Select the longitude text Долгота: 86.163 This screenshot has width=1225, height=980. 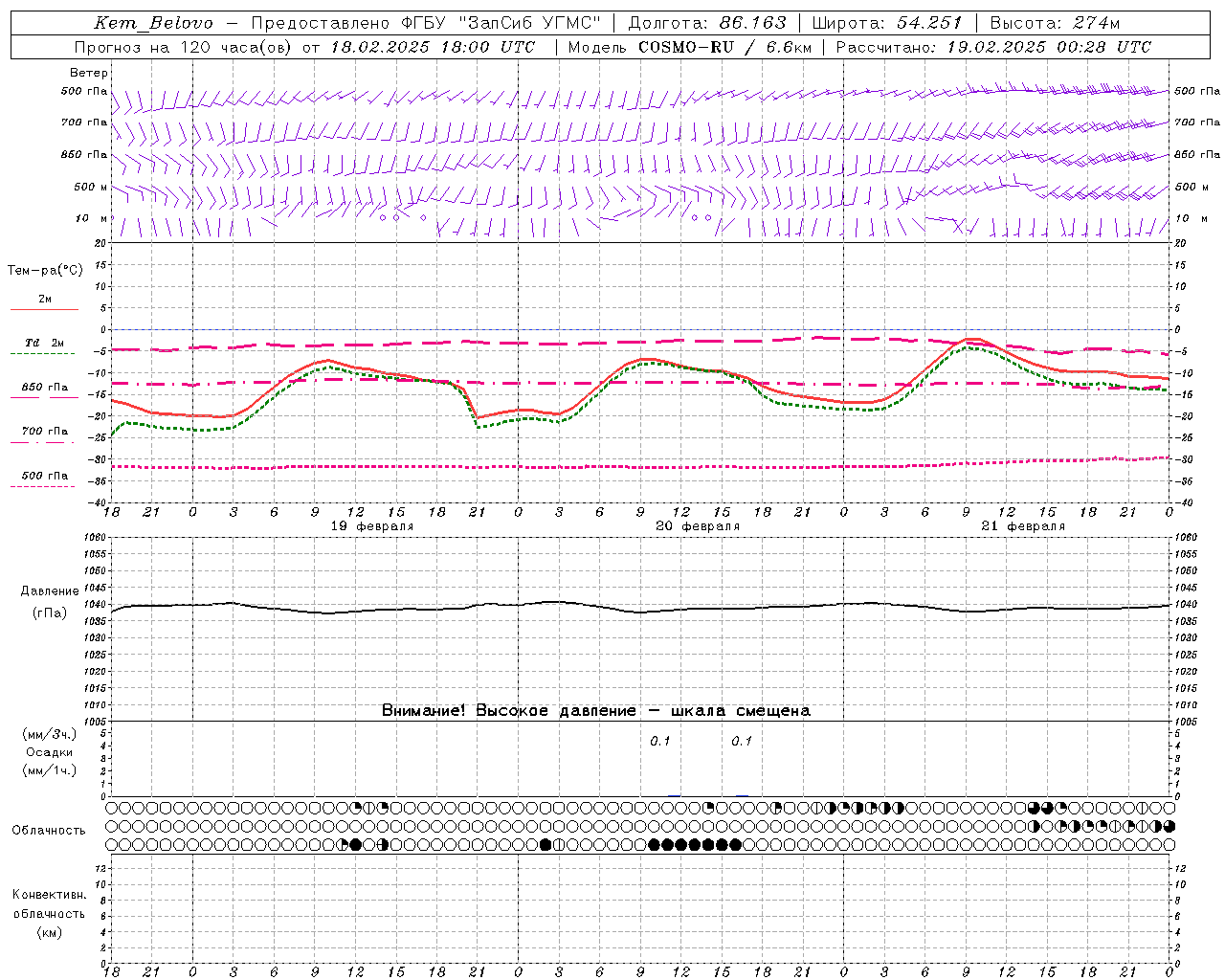coord(707,23)
